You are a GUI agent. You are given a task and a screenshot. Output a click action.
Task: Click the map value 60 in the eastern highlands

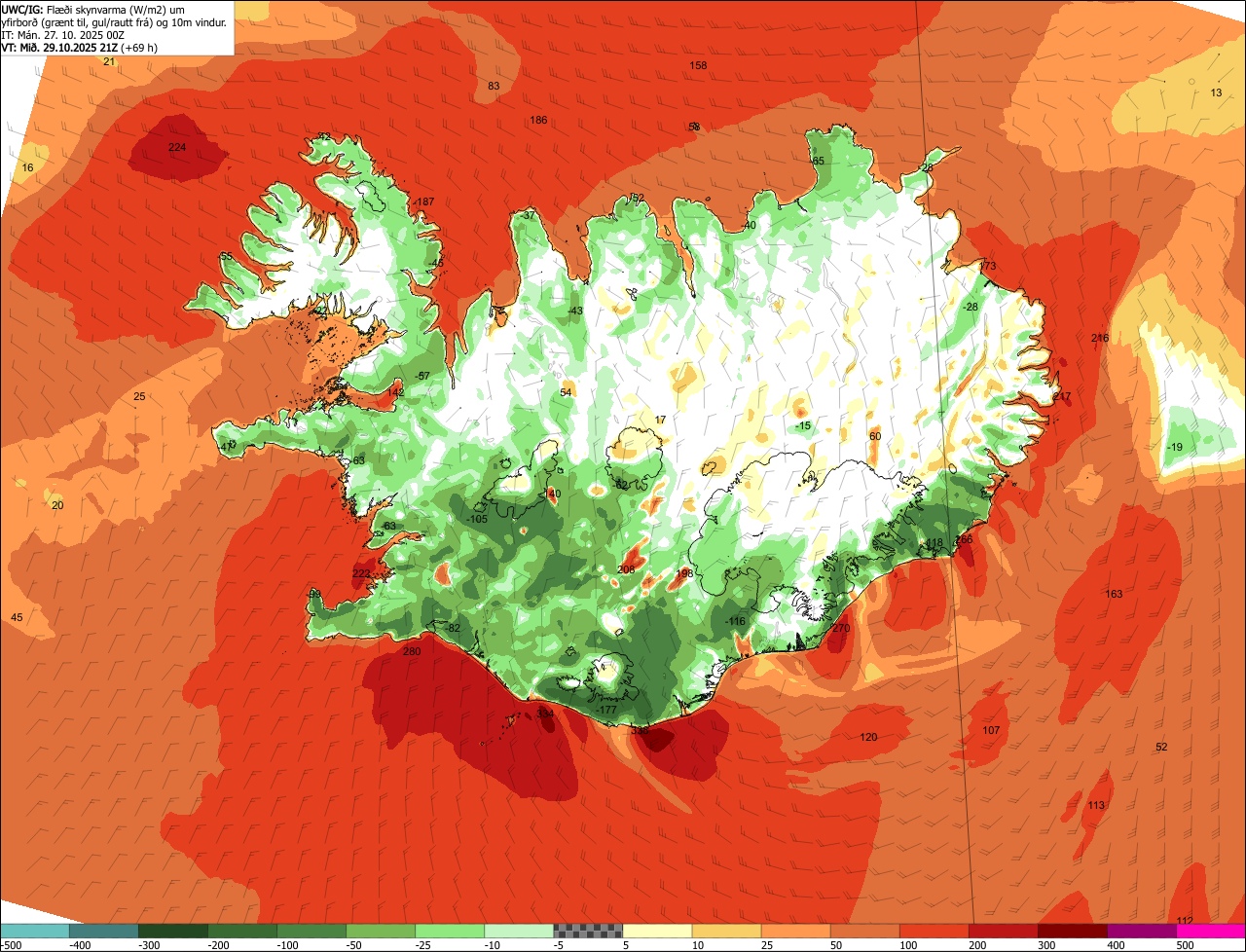pos(874,436)
